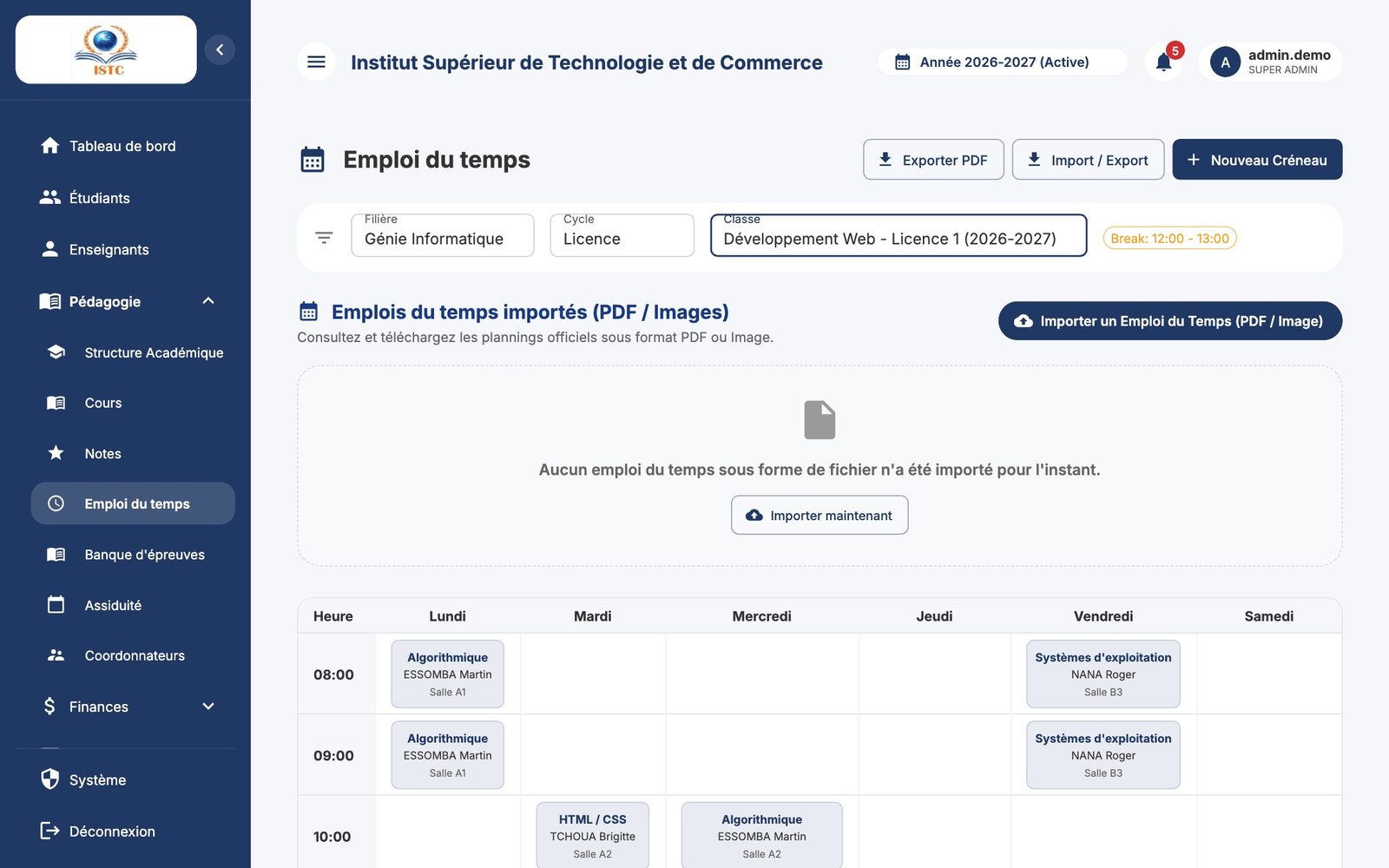
Task: Open Monday 09:00 Algorithmique slot
Action: click(x=448, y=755)
